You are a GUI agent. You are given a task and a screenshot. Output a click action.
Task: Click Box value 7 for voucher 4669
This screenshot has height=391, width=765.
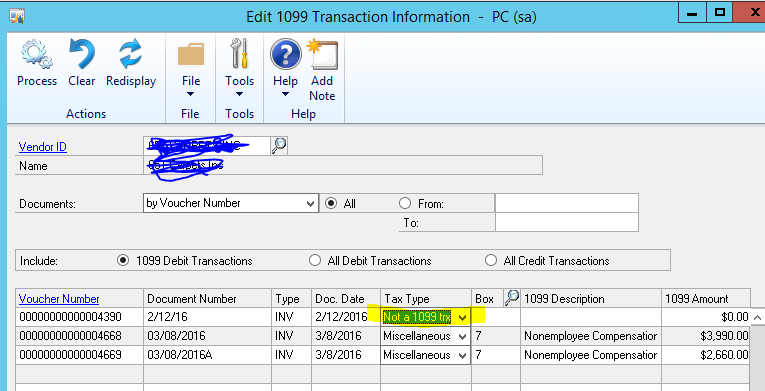[x=496, y=355]
